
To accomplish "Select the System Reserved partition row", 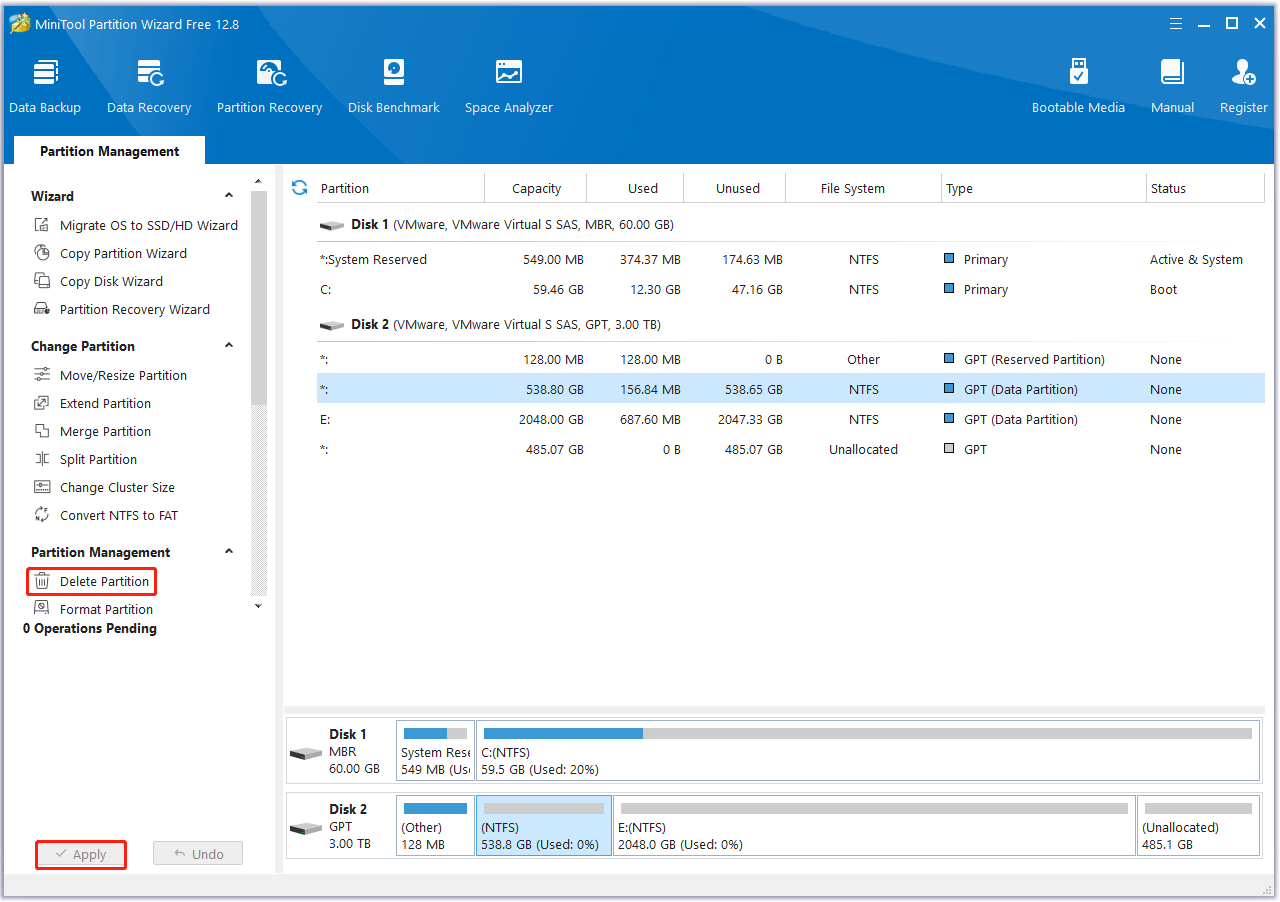I will (791, 259).
